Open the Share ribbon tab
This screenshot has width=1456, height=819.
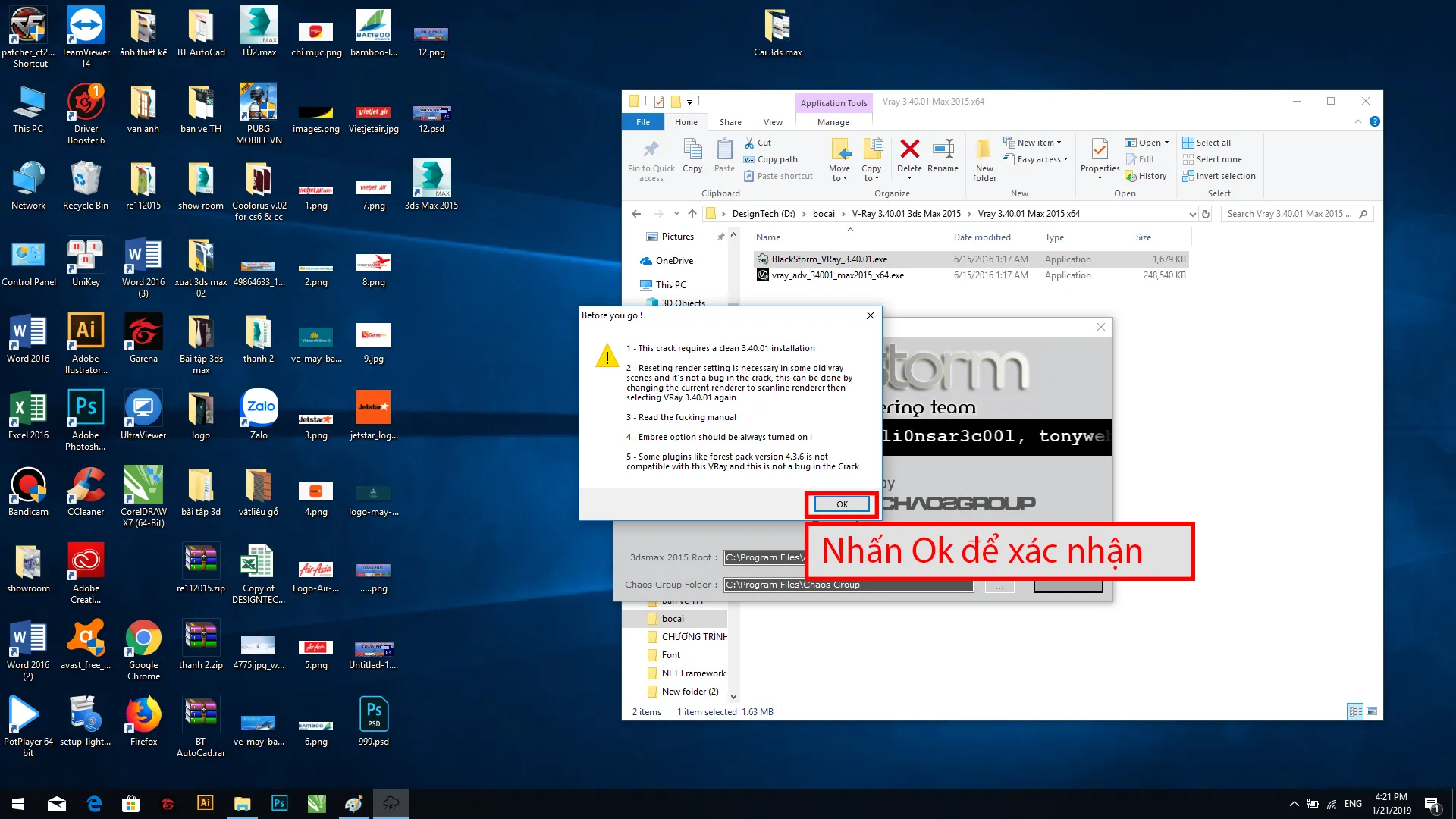point(730,122)
